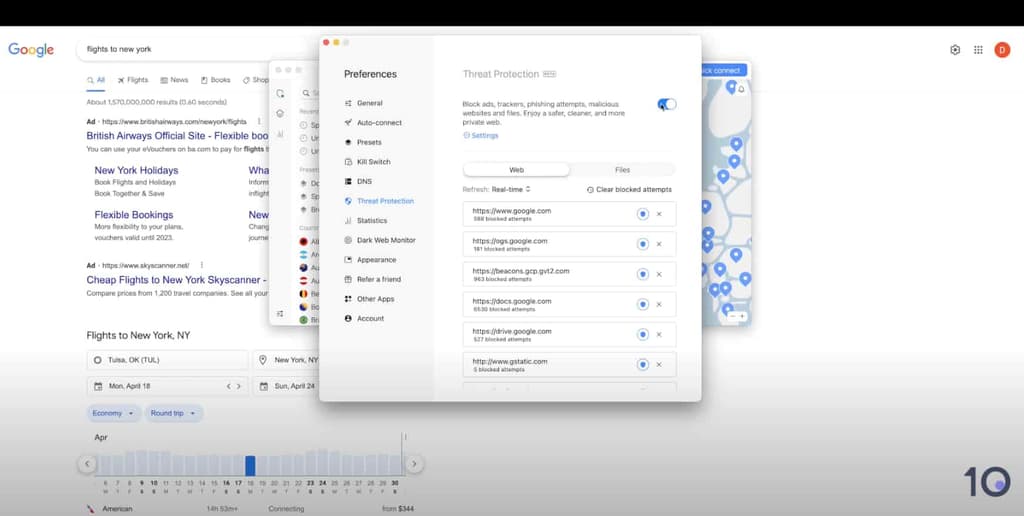The height and width of the screenshot is (516, 1024).
Task: Toggle shield for www.gstatic.com entry
Action: tap(643, 364)
